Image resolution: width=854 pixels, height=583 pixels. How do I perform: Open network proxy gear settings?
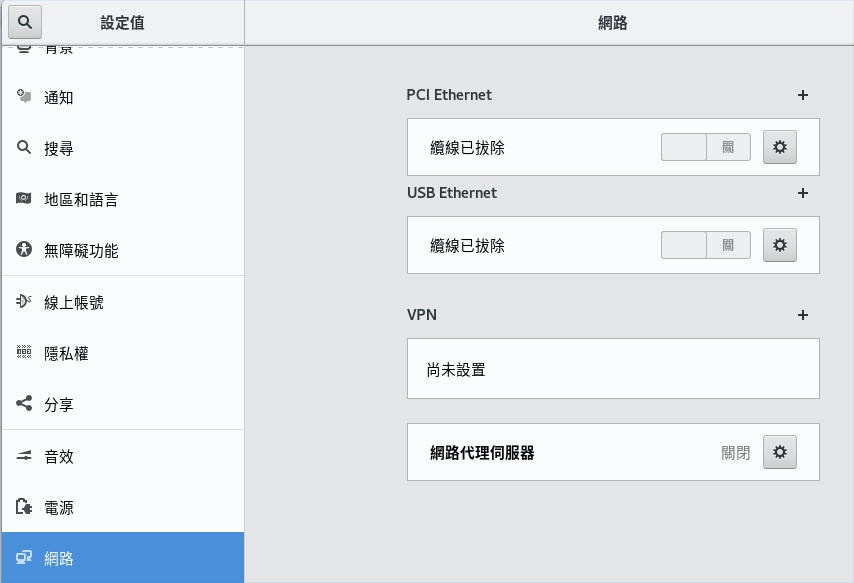[779, 452]
